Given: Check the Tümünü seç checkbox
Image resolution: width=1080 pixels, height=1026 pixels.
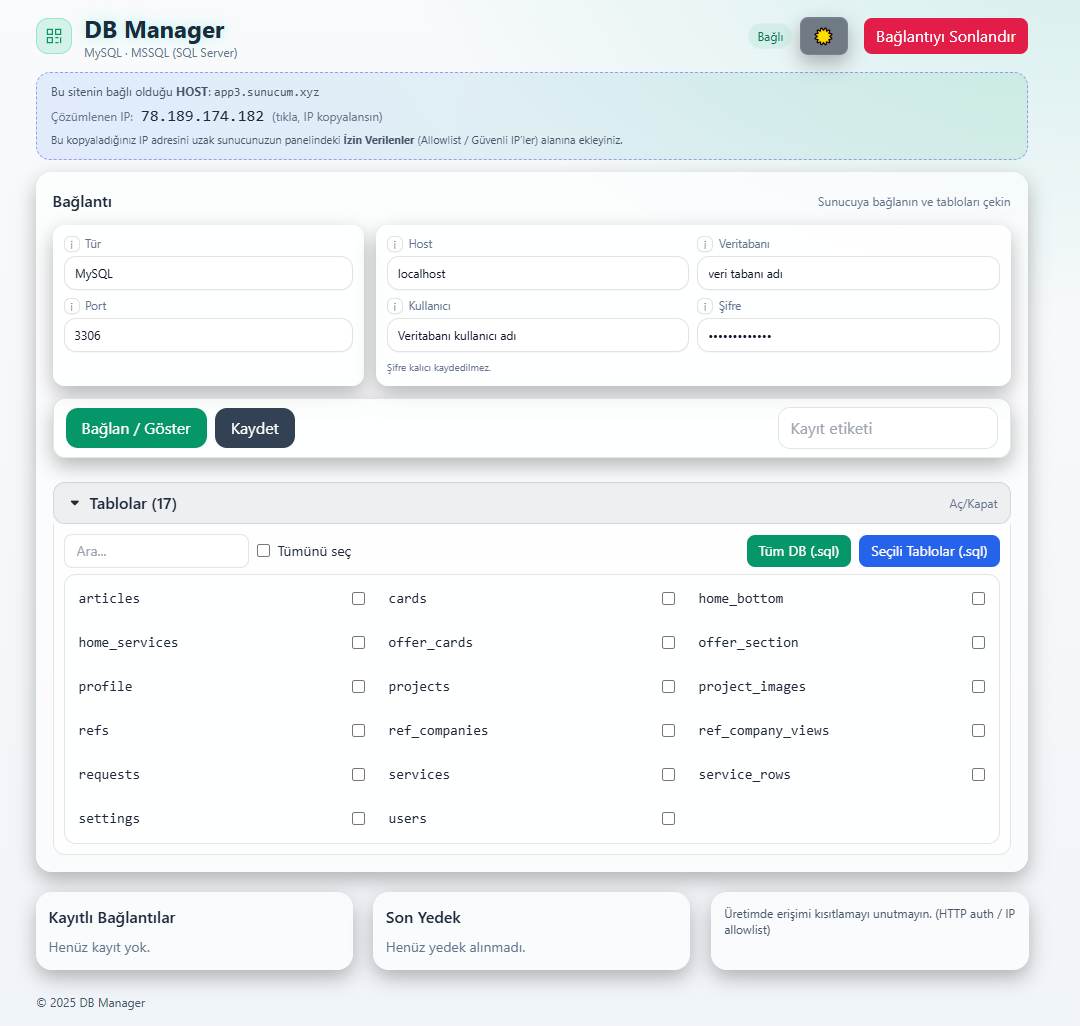Looking at the screenshot, I should (264, 551).
